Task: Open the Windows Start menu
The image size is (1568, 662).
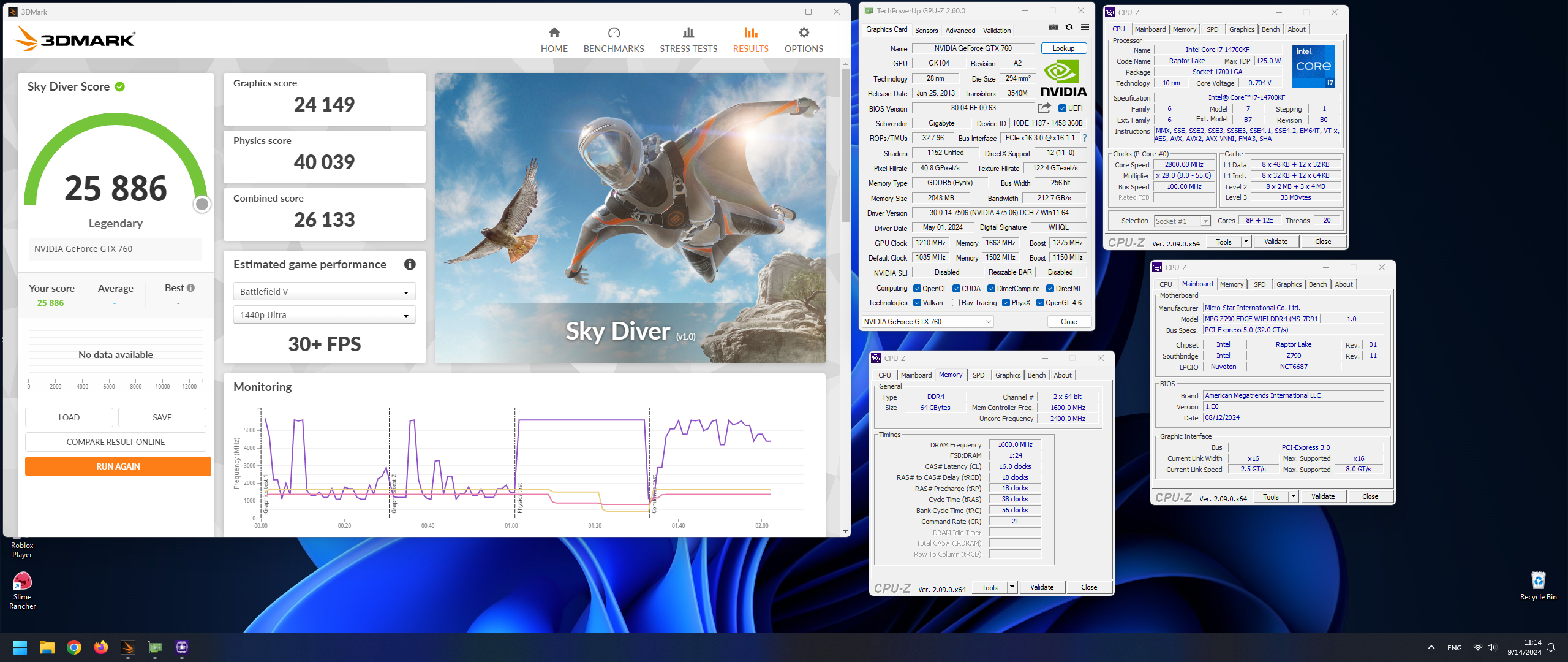Action: [20, 647]
